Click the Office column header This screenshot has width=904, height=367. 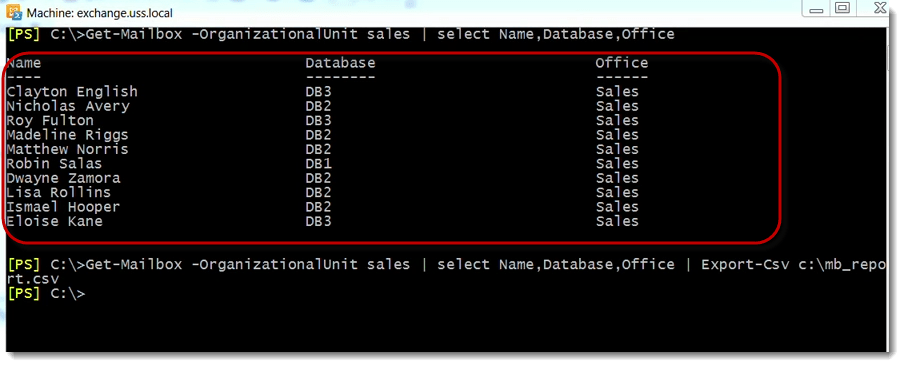[622, 63]
